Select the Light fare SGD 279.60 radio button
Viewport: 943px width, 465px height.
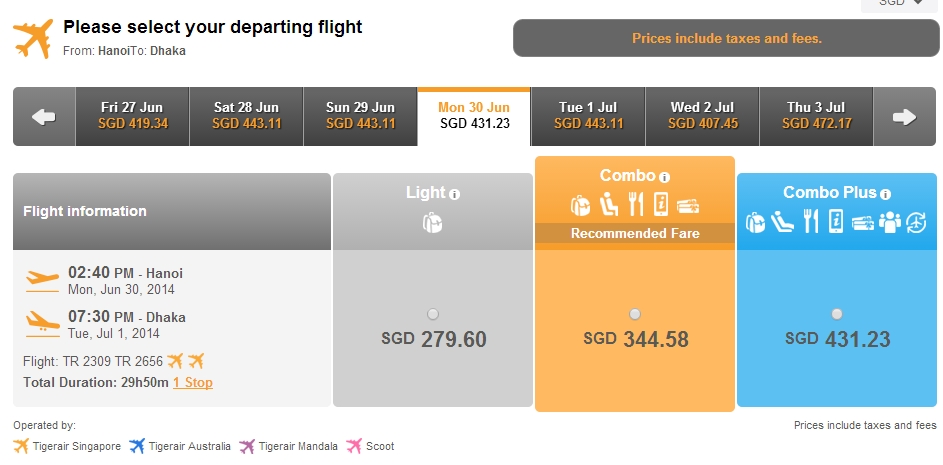click(432, 314)
